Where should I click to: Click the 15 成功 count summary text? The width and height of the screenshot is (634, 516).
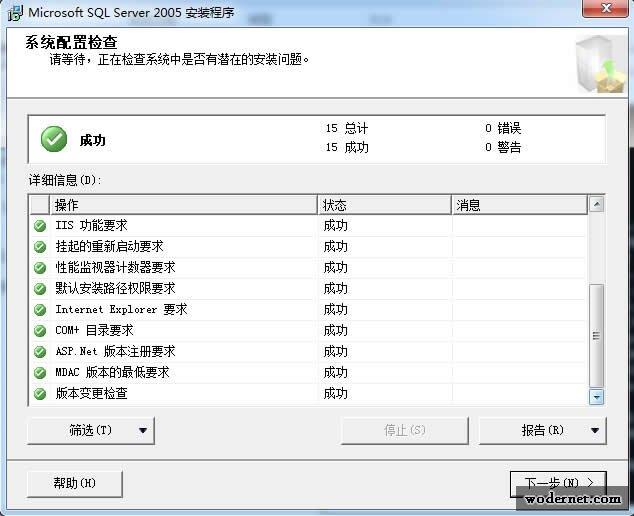coord(347,147)
